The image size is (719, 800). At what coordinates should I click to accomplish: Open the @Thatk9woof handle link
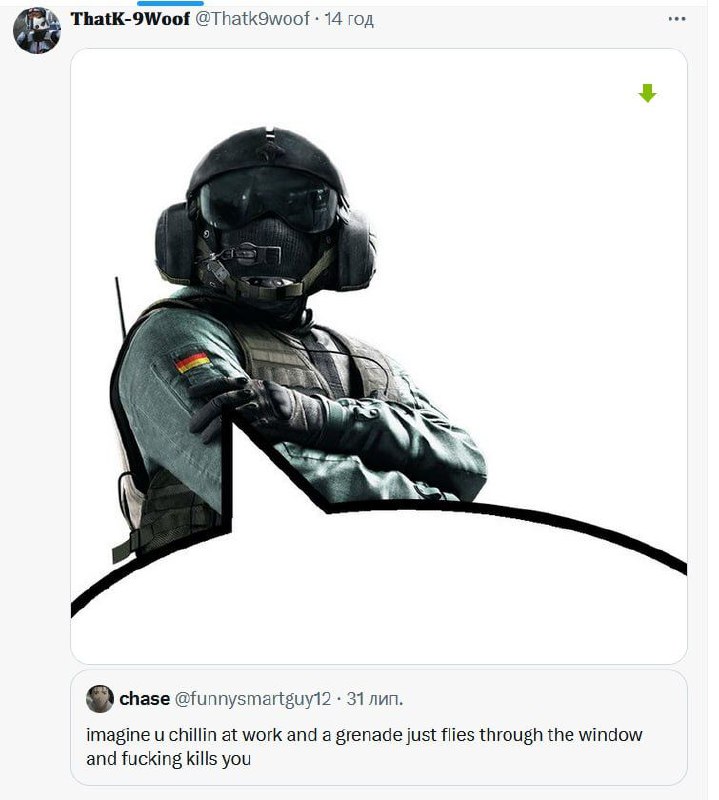[253, 19]
